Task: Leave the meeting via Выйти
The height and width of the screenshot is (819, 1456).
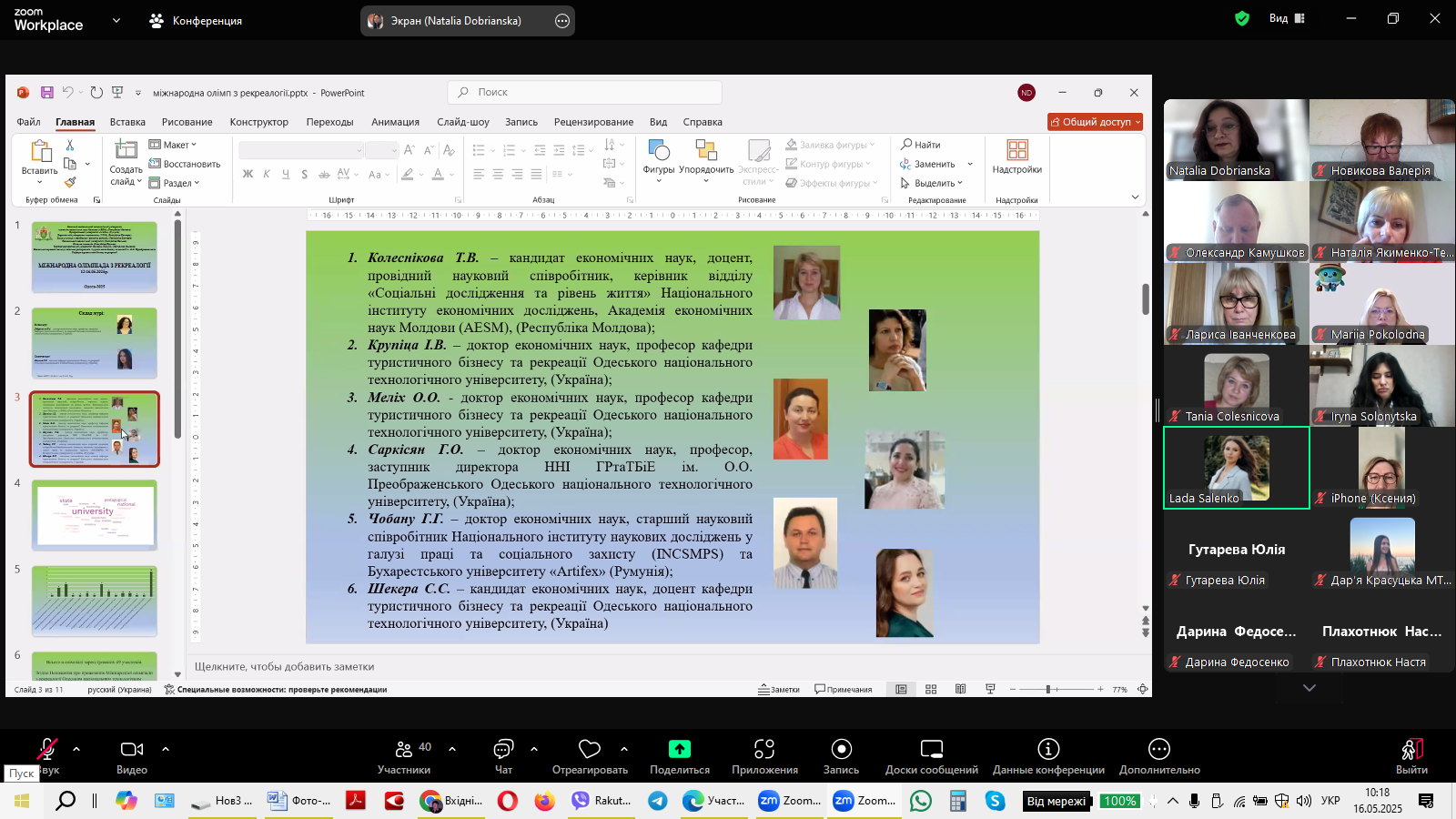Action: pyautogui.click(x=1411, y=755)
